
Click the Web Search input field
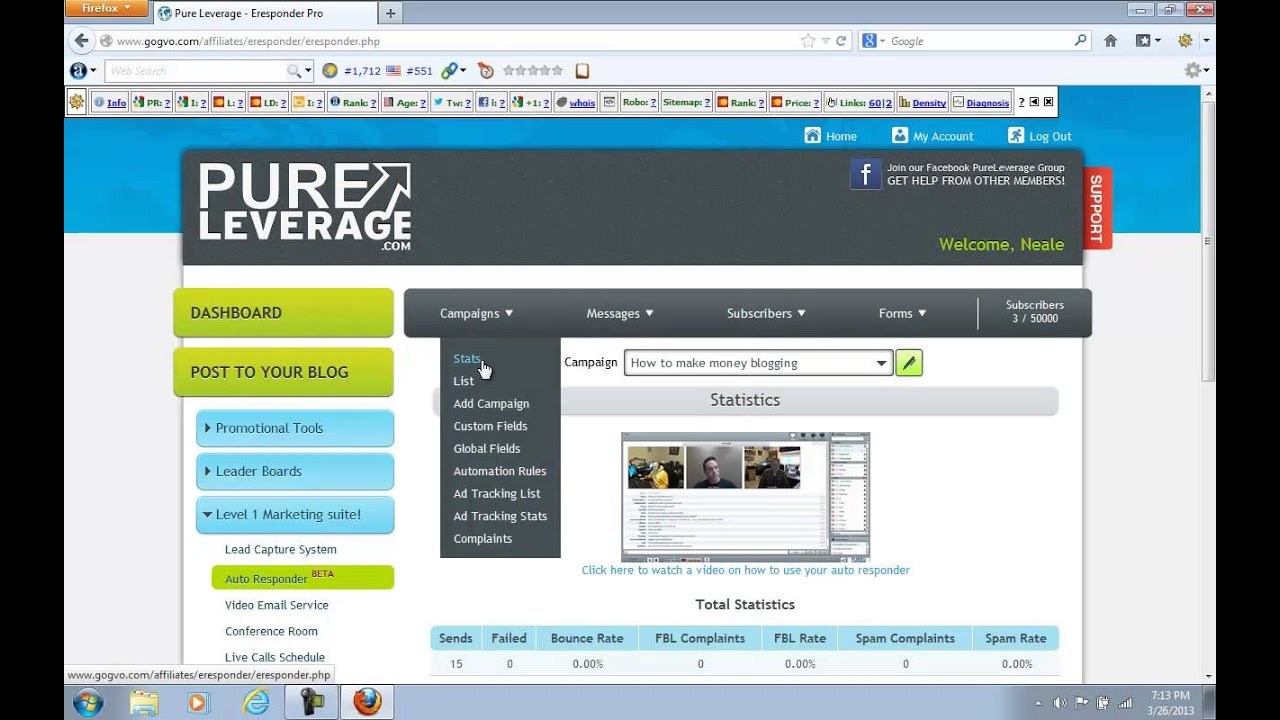pyautogui.click(x=195, y=71)
